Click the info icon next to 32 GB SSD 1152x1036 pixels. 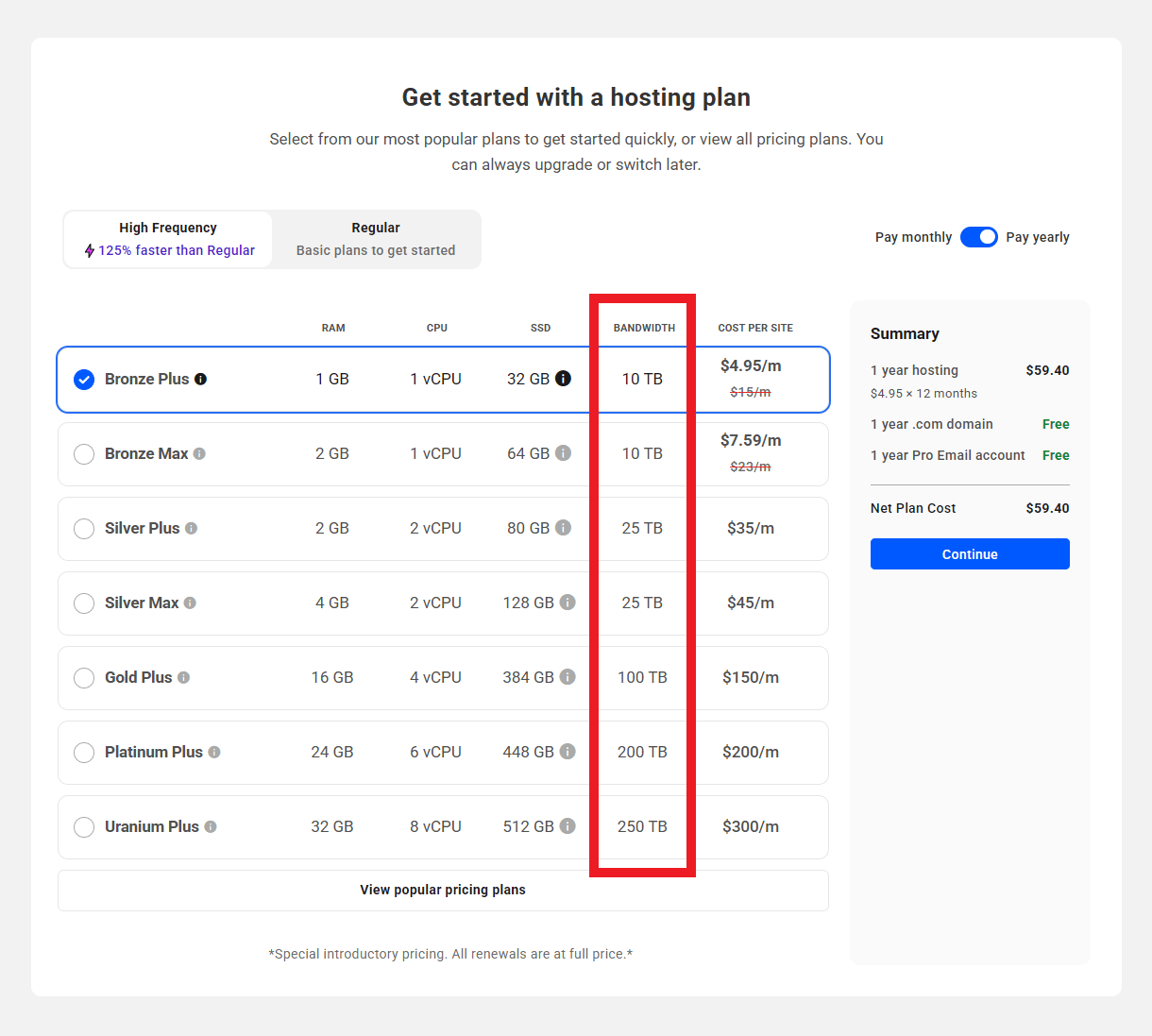(x=565, y=379)
